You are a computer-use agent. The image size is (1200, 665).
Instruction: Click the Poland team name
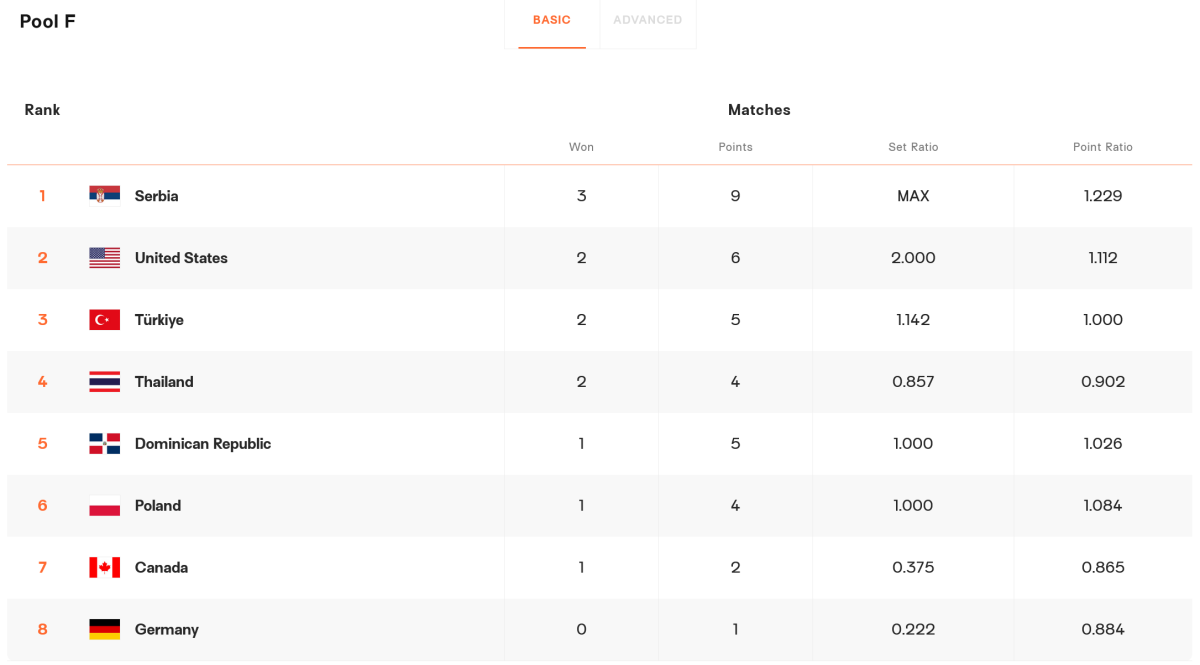(158, 506)
